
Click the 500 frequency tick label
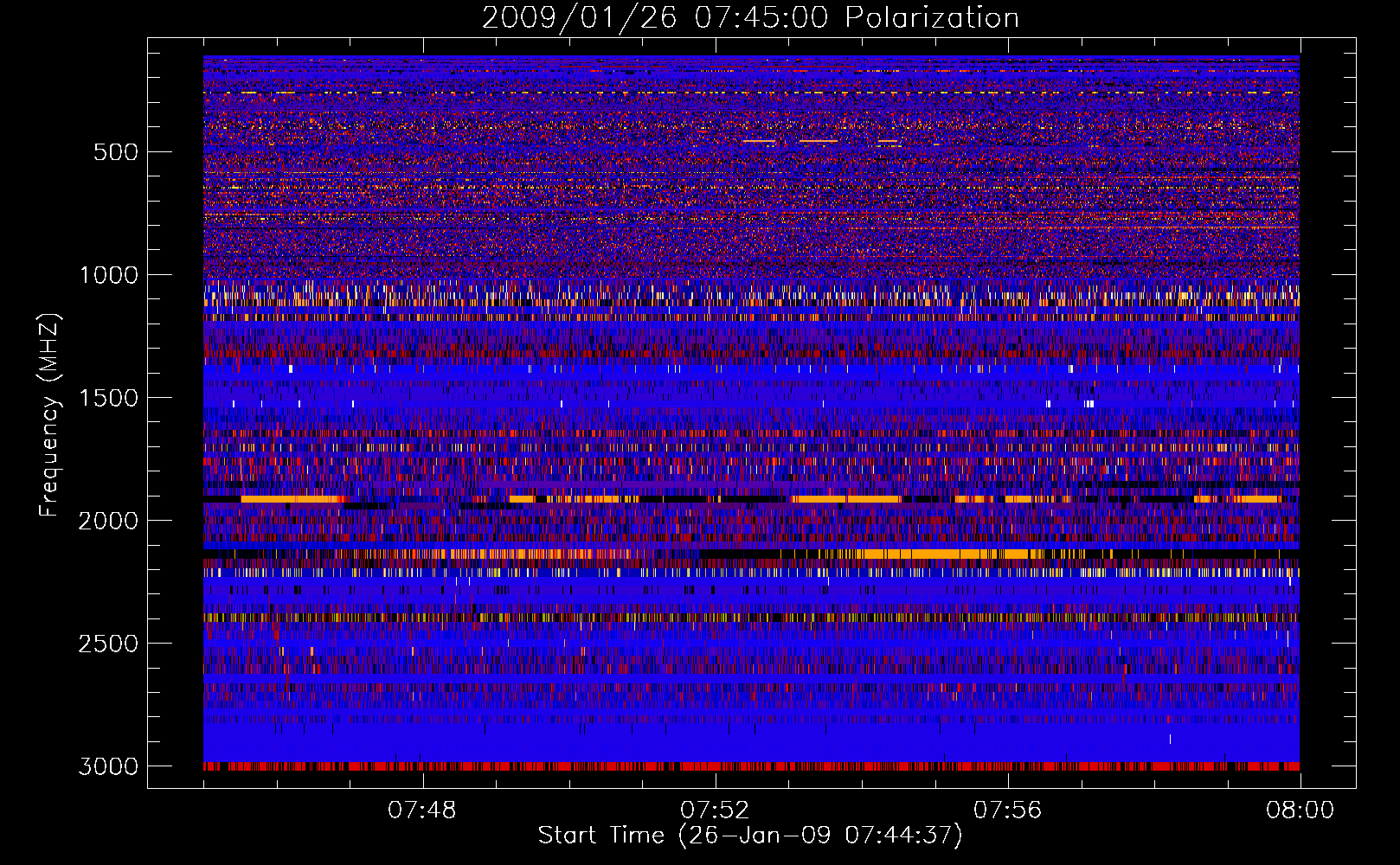(115, 152)
